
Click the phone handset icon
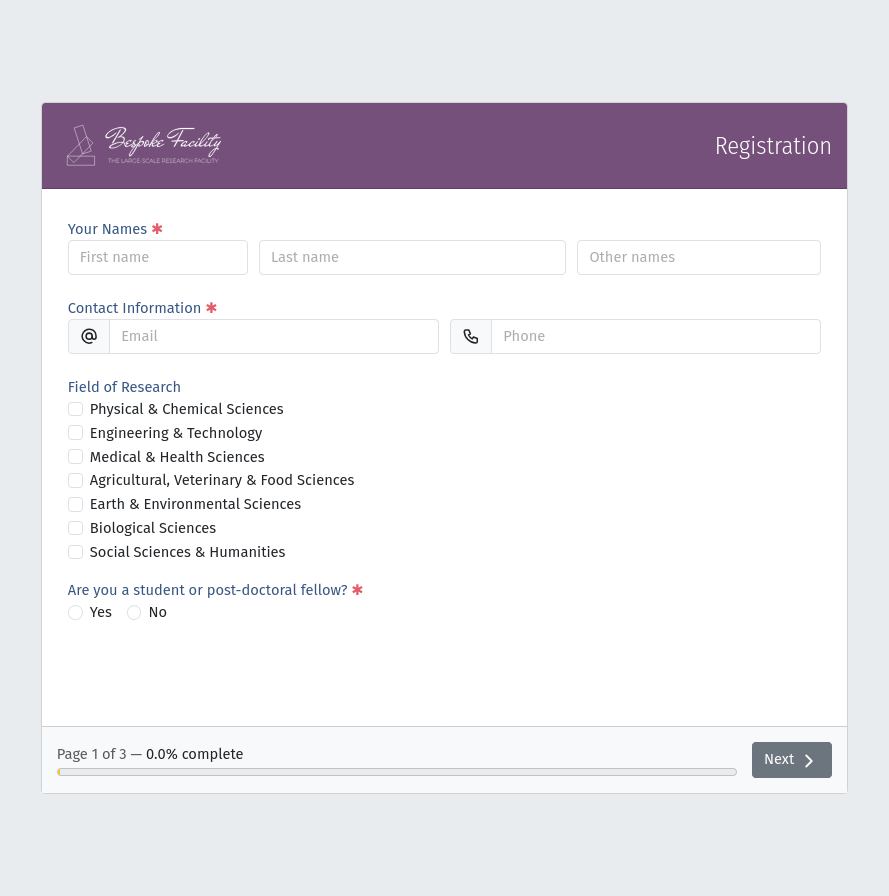click(471, 337)
